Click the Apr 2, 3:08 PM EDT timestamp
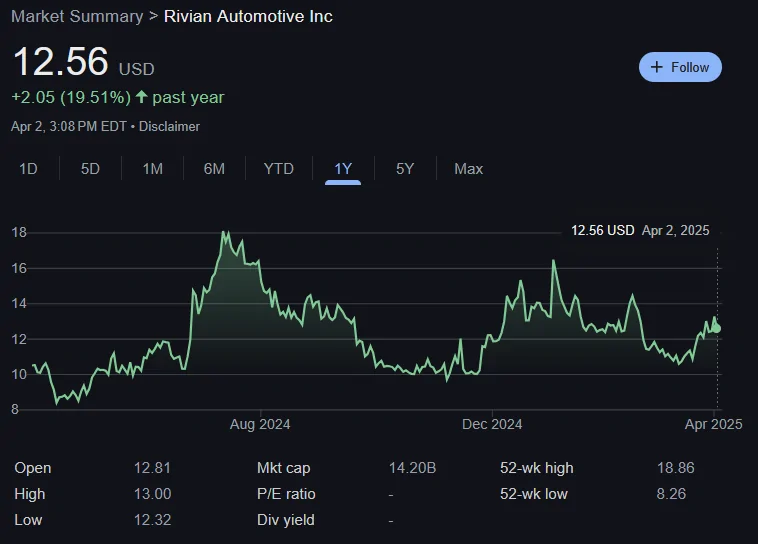758x544 pixels. click(69, 127)
